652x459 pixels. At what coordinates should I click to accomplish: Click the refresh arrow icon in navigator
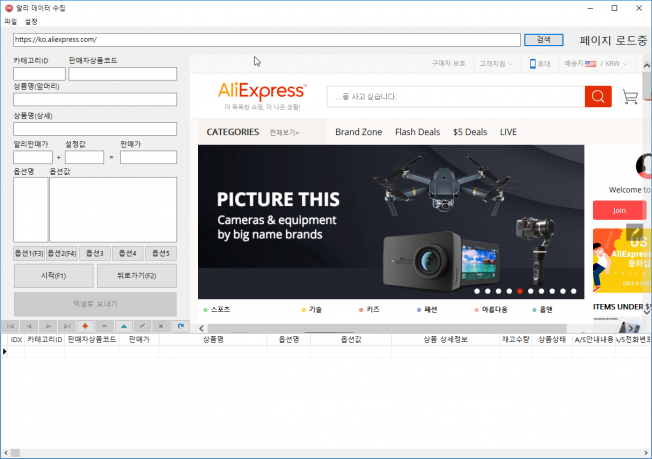pos(180,326)
